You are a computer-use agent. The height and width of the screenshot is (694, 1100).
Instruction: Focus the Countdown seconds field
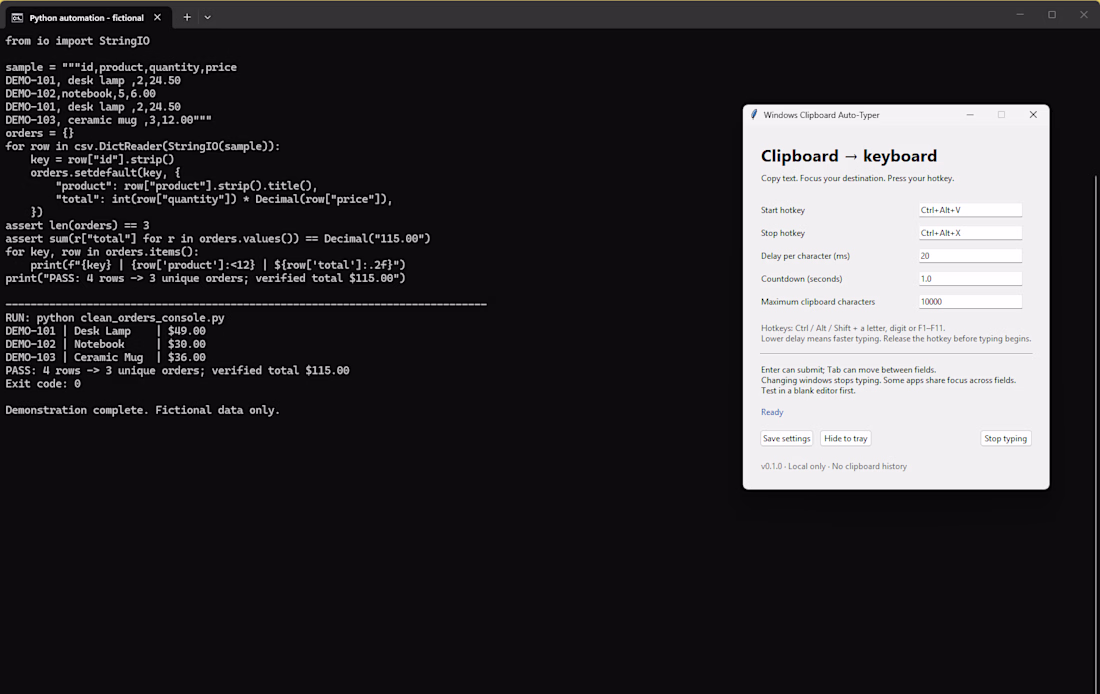click(x=970, y=279)
